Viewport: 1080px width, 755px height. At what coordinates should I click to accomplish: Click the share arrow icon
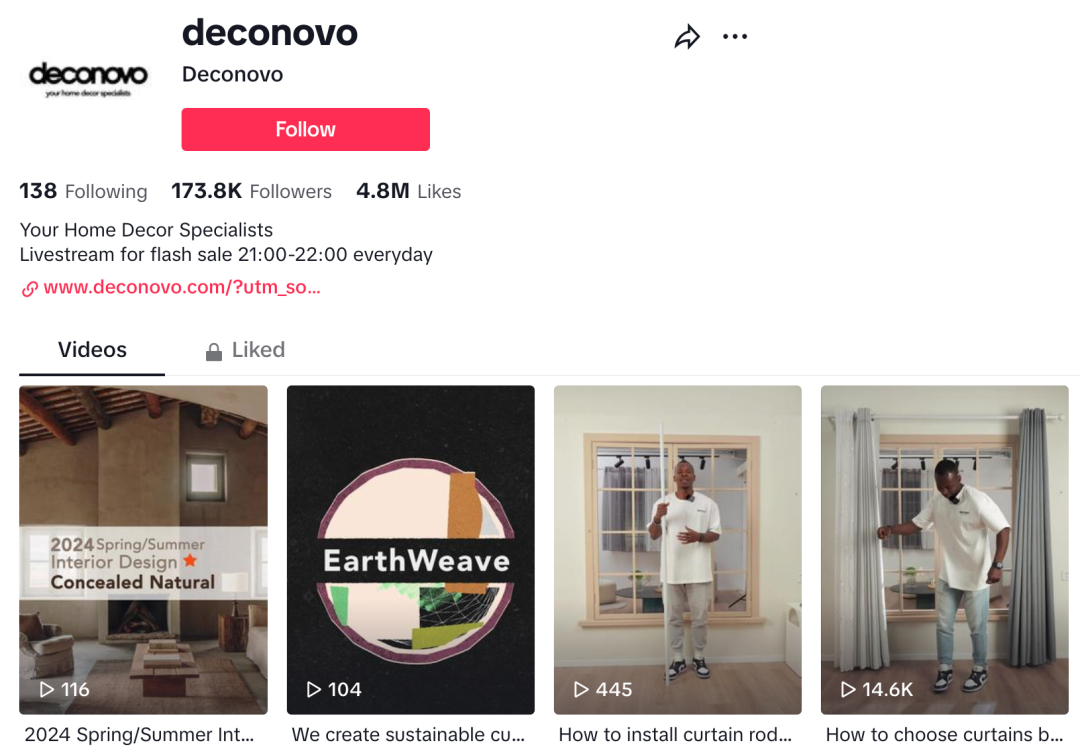[687, 37]
